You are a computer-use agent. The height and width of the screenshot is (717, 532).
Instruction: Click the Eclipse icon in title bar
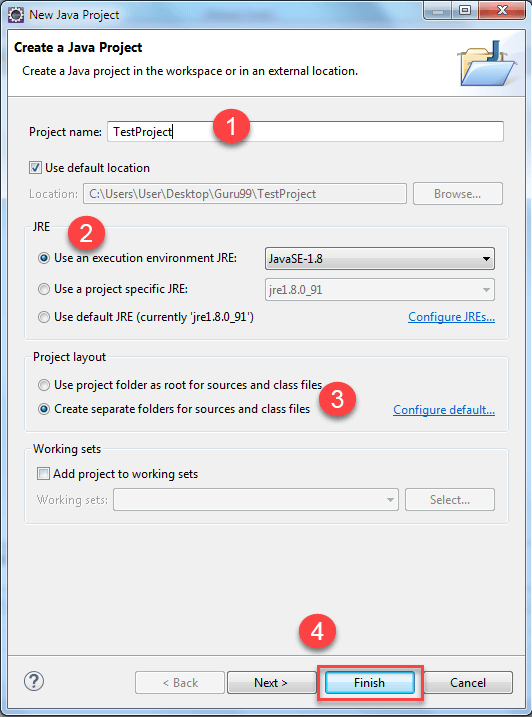pos(16,15)
